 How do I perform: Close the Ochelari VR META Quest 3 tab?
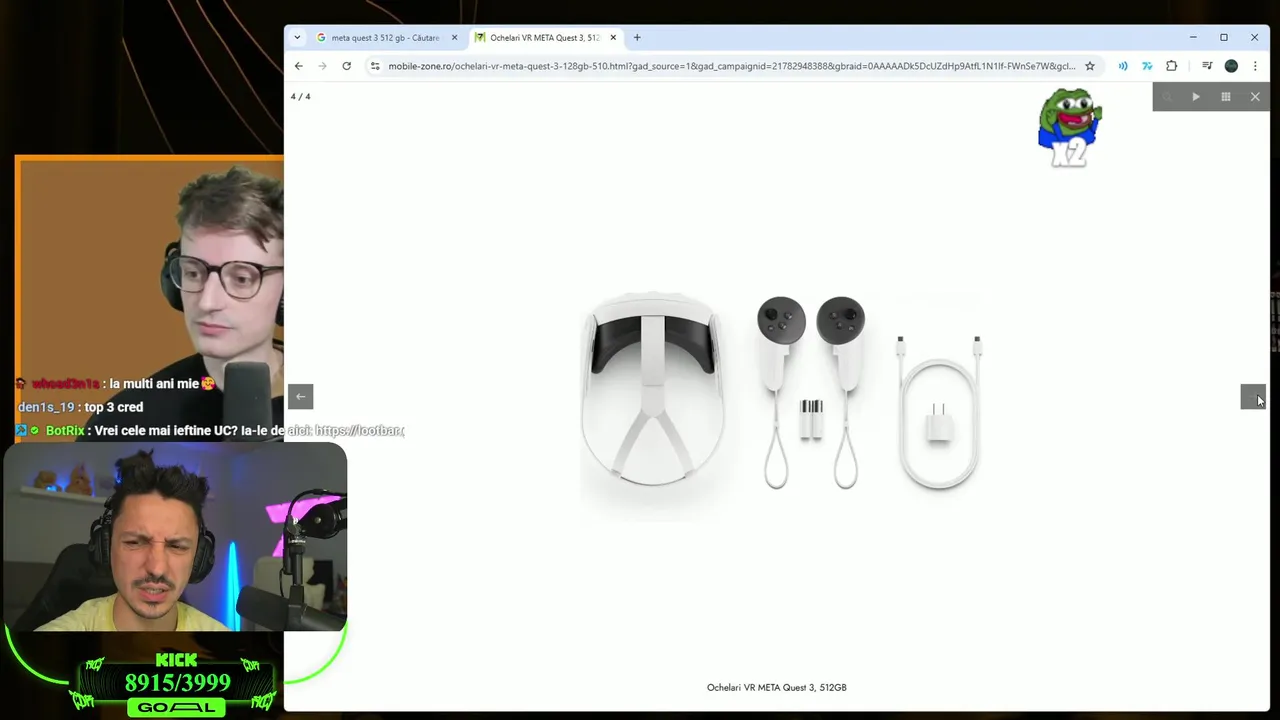(613, 38)
